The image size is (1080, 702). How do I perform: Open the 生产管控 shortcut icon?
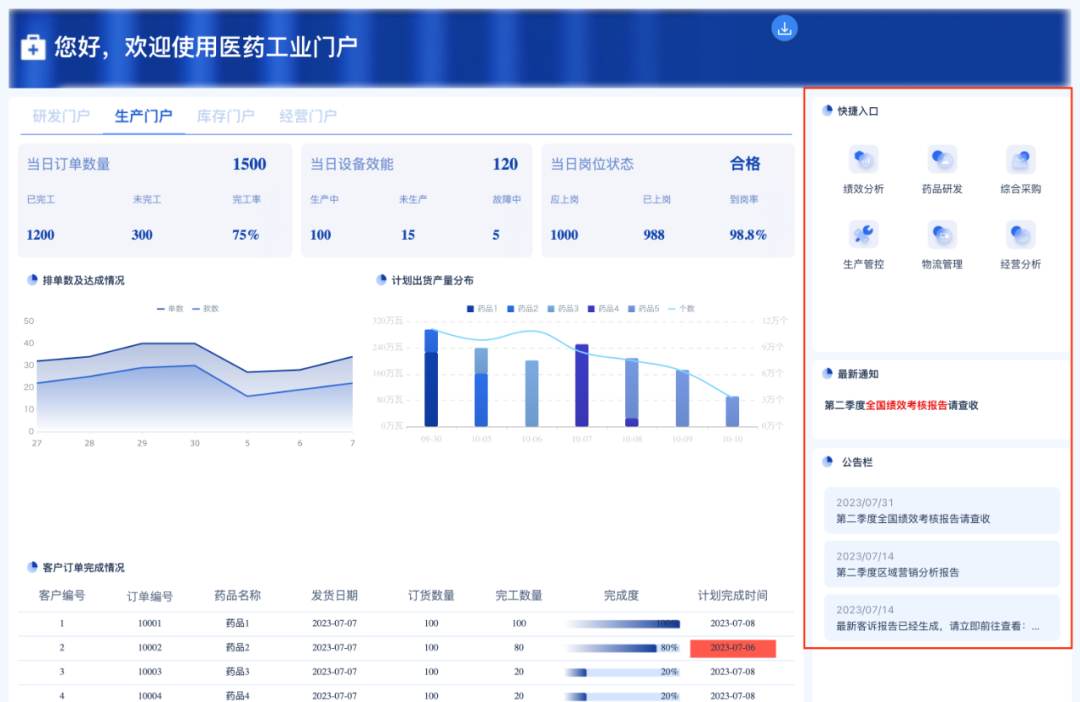pos(863,236)
